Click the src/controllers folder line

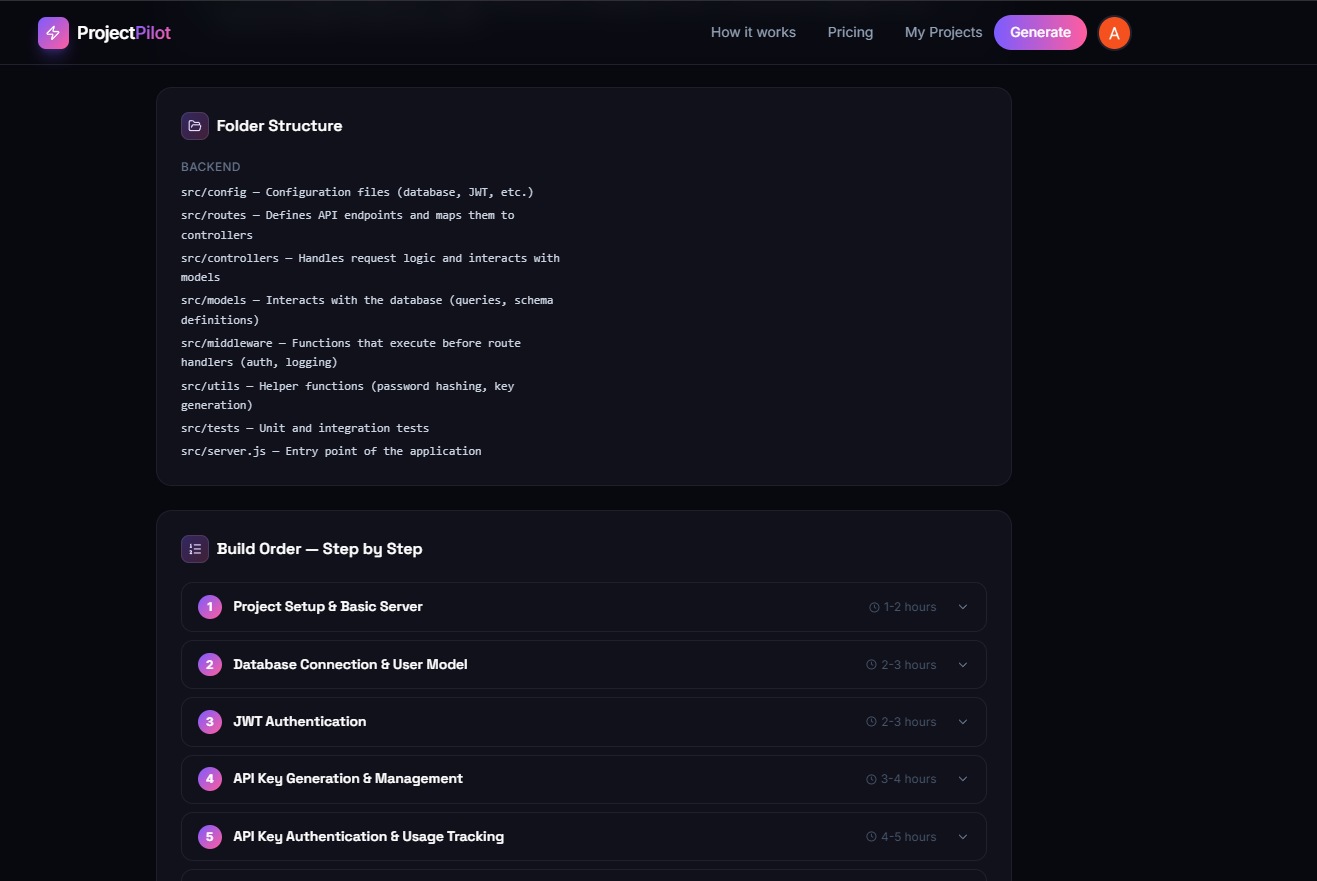[x=370, y=268]
